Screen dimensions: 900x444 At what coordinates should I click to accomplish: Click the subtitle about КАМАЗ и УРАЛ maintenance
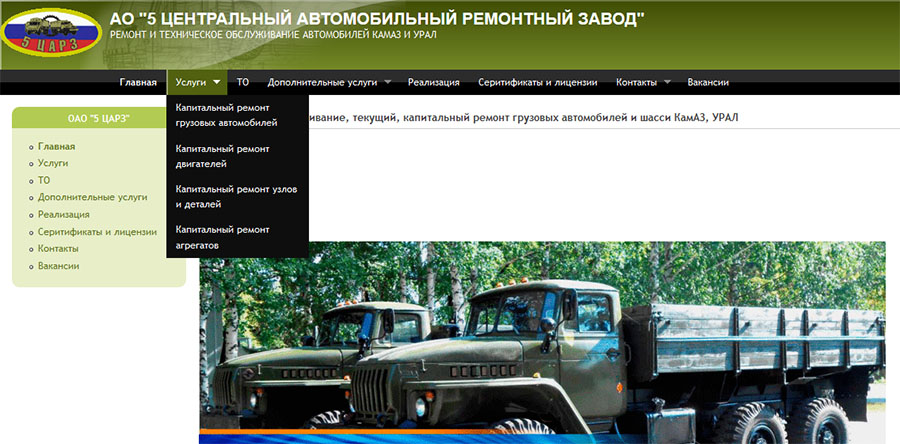[273, 35]
